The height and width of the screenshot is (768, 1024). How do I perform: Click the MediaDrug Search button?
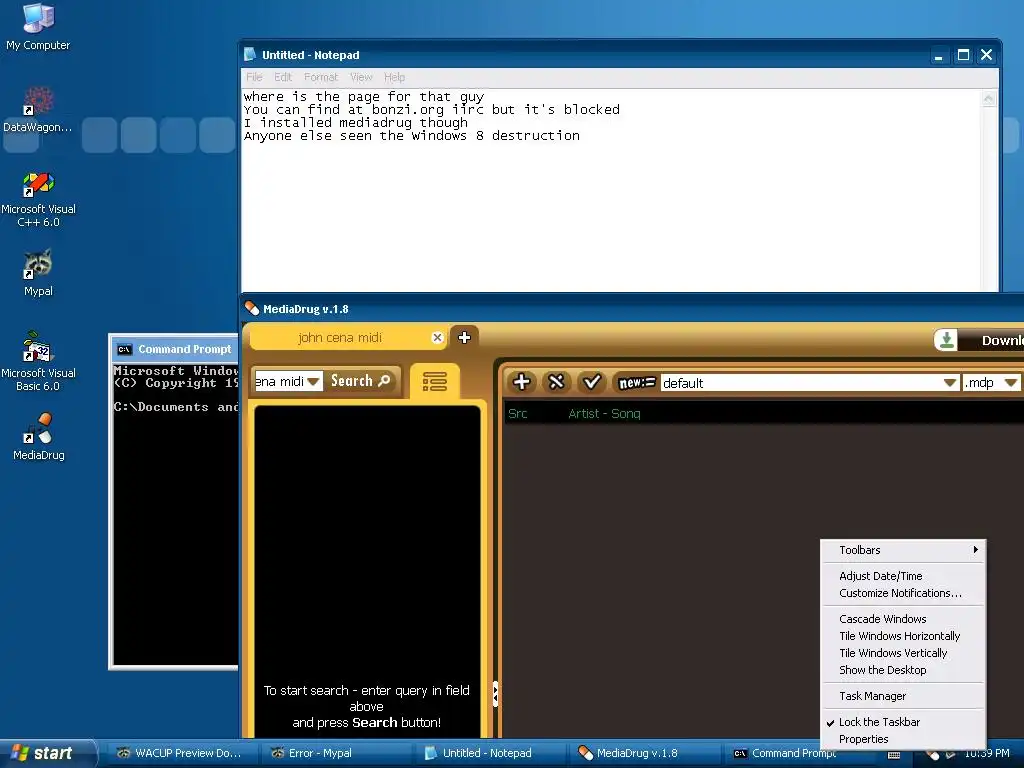click(x=360, y=381)
